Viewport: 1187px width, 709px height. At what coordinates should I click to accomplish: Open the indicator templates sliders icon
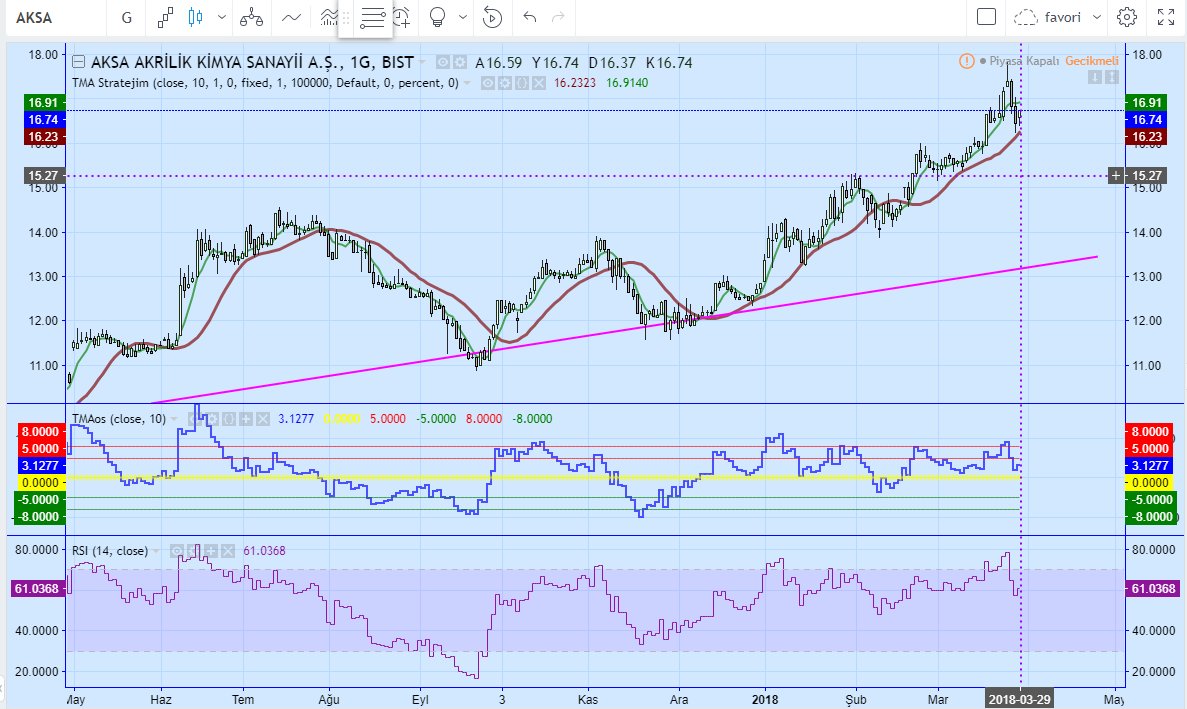372,17
